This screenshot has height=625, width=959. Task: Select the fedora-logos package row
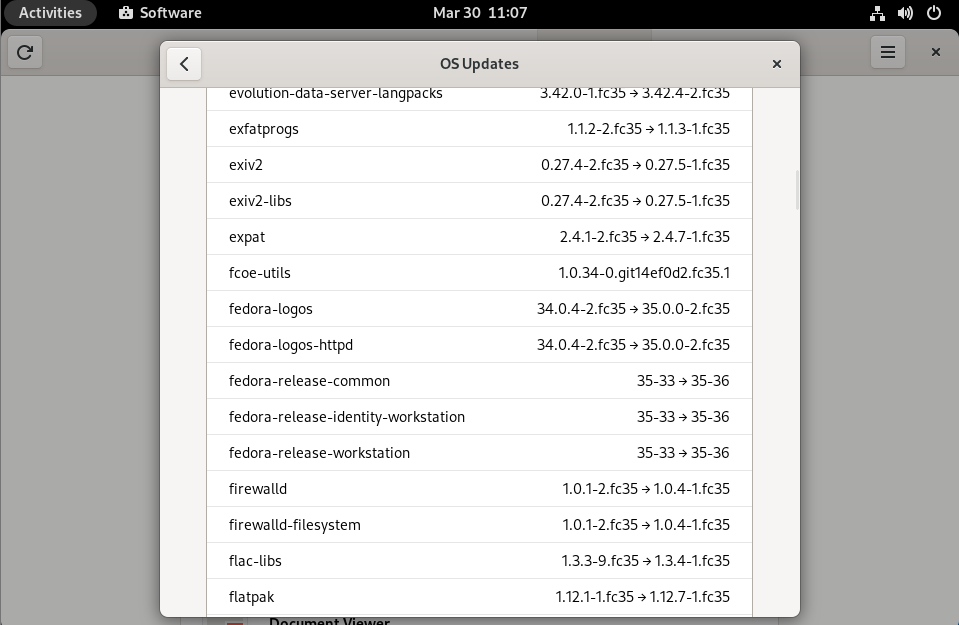click(x=480, y=309)
